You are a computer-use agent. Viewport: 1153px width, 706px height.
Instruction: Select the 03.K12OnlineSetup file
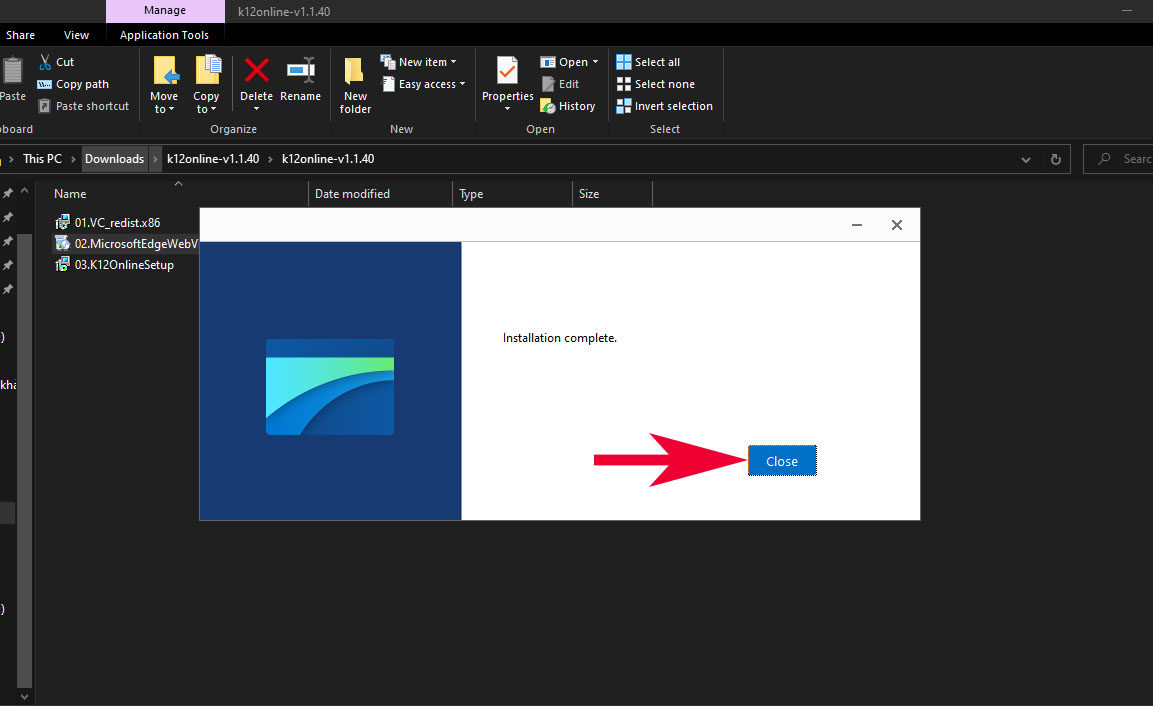tap(123, 265)
